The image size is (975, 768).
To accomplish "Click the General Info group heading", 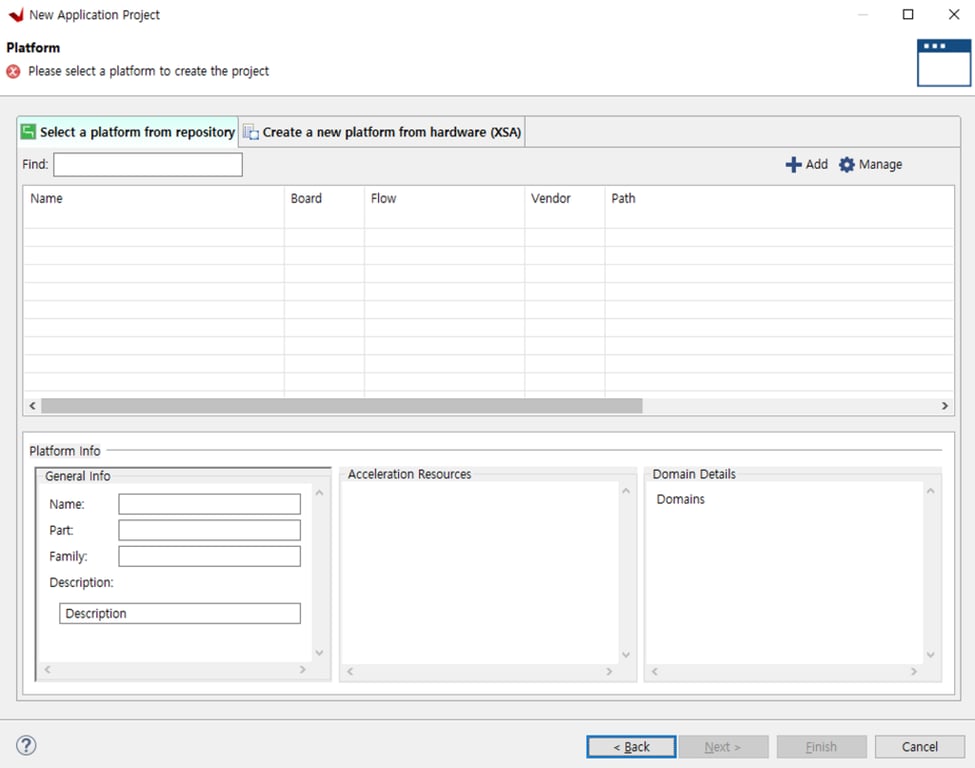I will 78,476.
